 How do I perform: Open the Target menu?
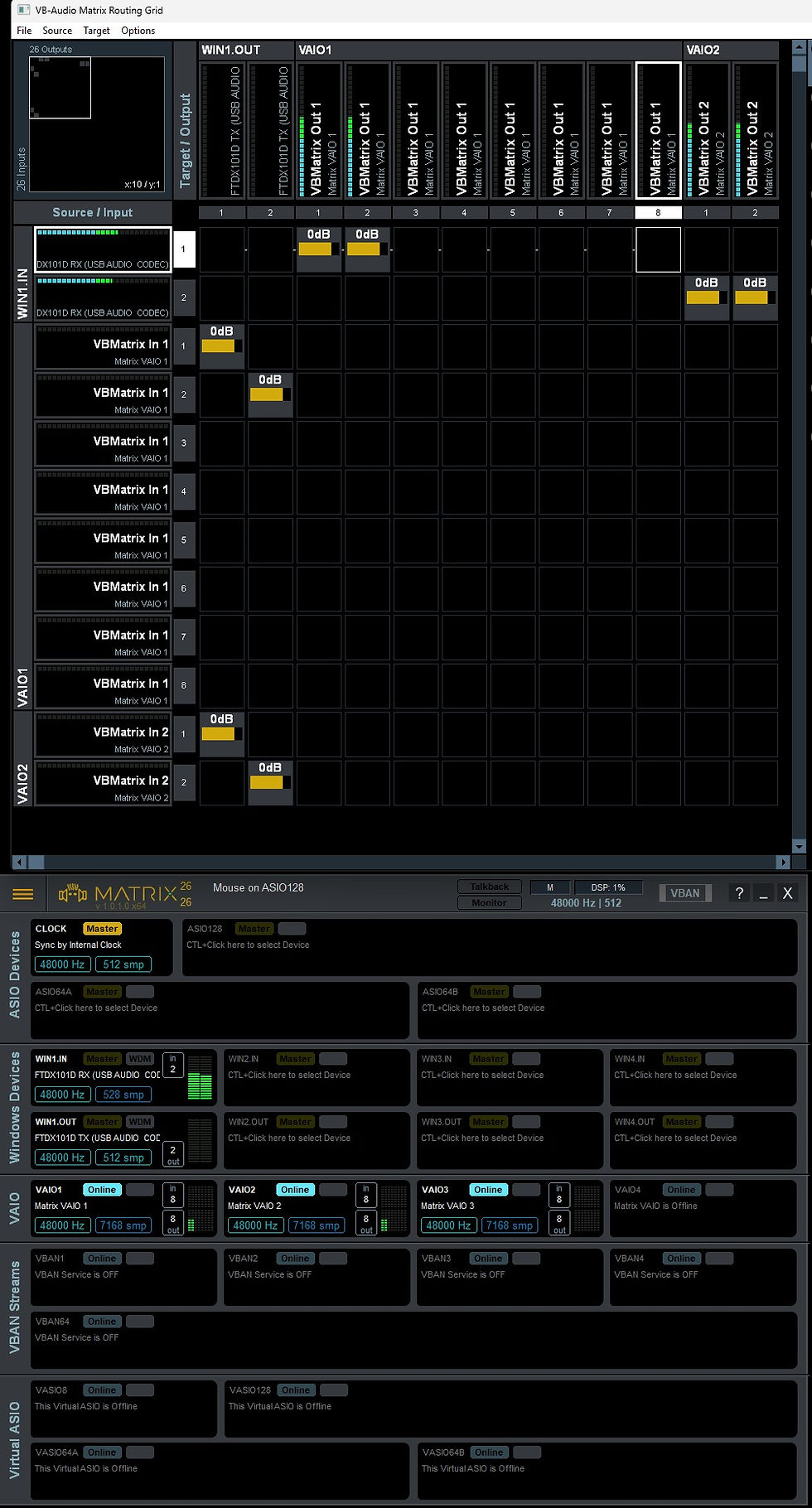click(x=96, y=31)
